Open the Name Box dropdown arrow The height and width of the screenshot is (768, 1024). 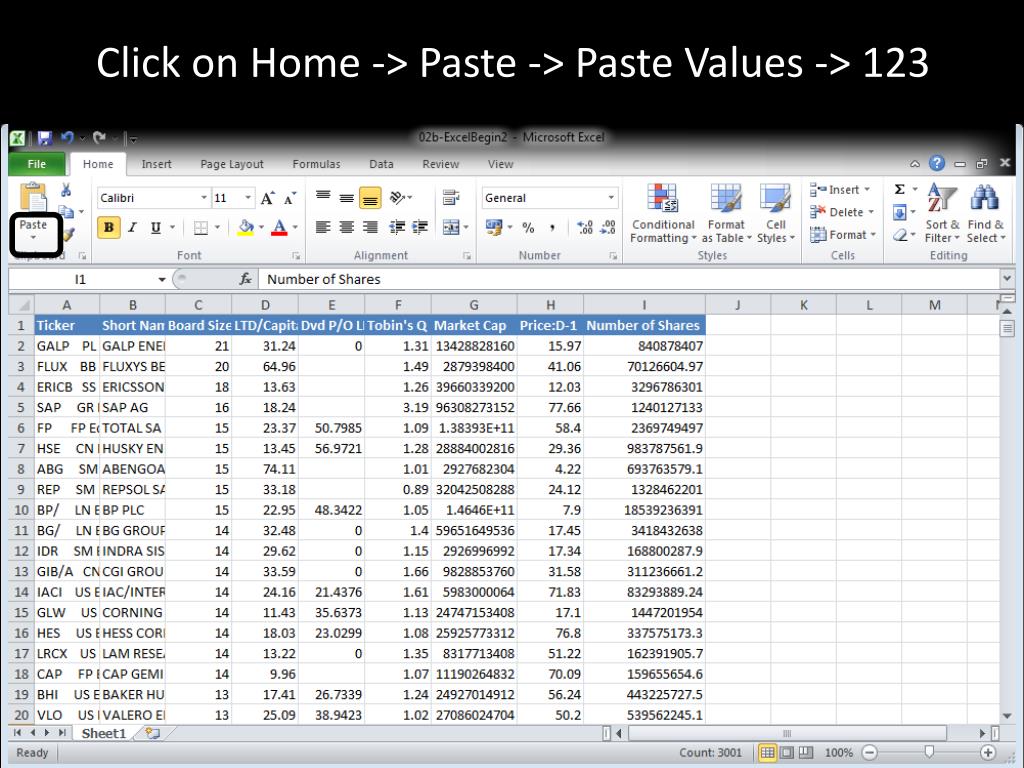(161, 280)
